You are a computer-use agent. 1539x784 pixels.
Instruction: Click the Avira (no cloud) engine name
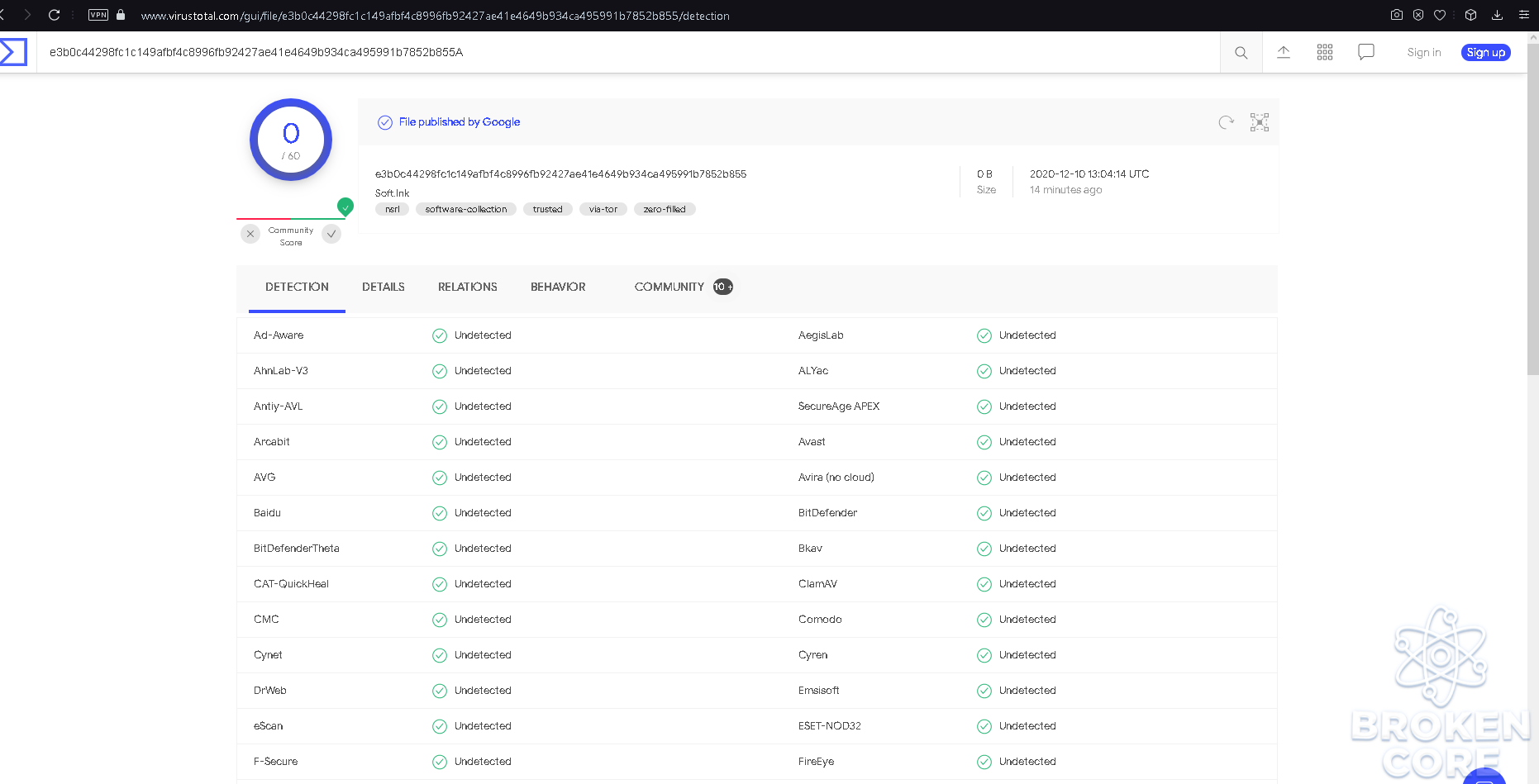pyautogui.click(x=836, y=478)
